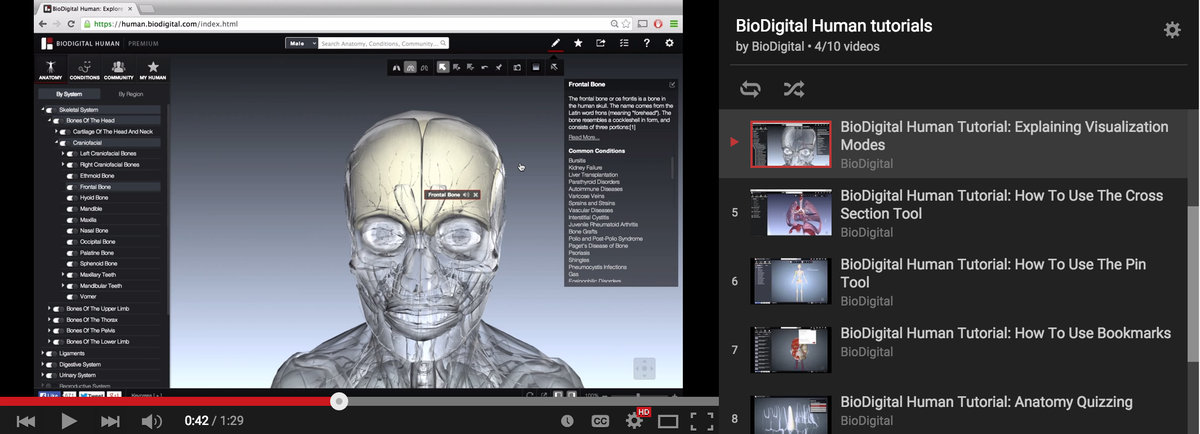Enter fullscreen on the video player
This screenshot has width=1200, height=434.
[702, 421]
